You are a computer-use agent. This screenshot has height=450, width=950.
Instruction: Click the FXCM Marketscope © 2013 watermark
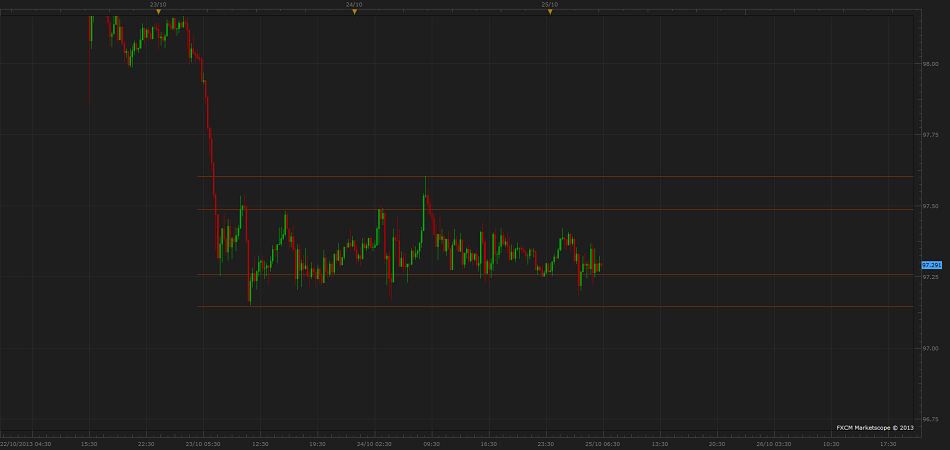pos(875,428)
